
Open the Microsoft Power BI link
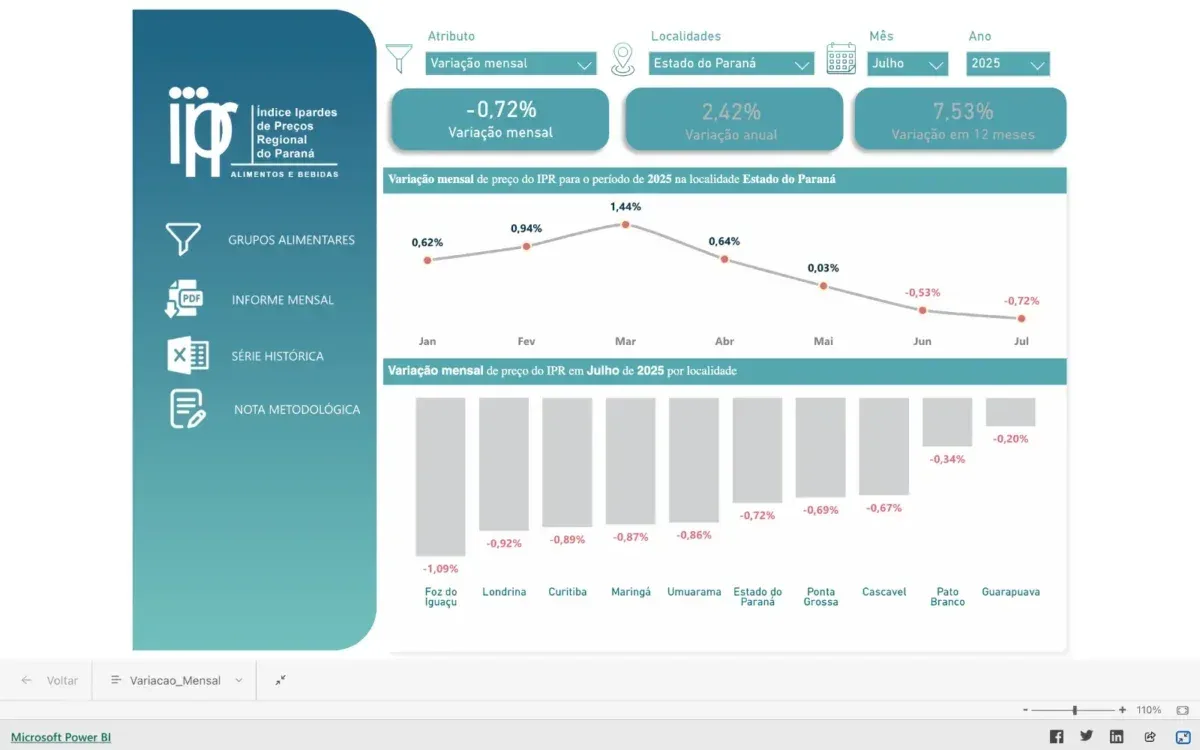click(61, 737)
